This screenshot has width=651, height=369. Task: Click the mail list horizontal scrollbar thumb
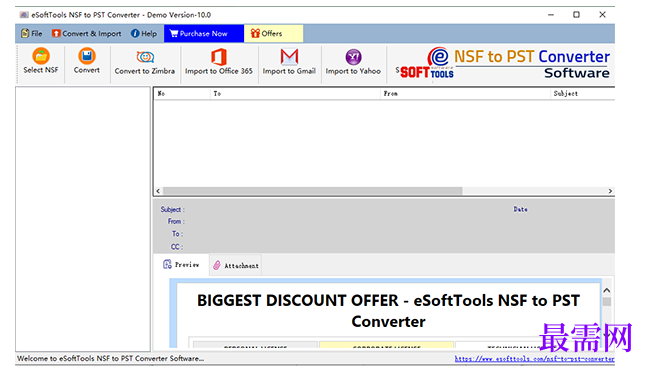[x=313, y=191]
